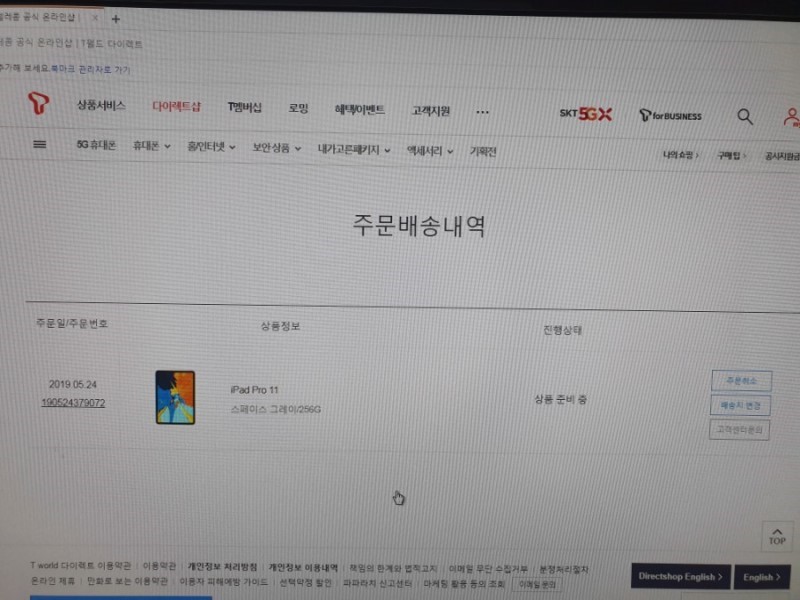Click 주문취소 button
Image resolution: width=800 pixels, height=600 pixels.
pos(741,381)
